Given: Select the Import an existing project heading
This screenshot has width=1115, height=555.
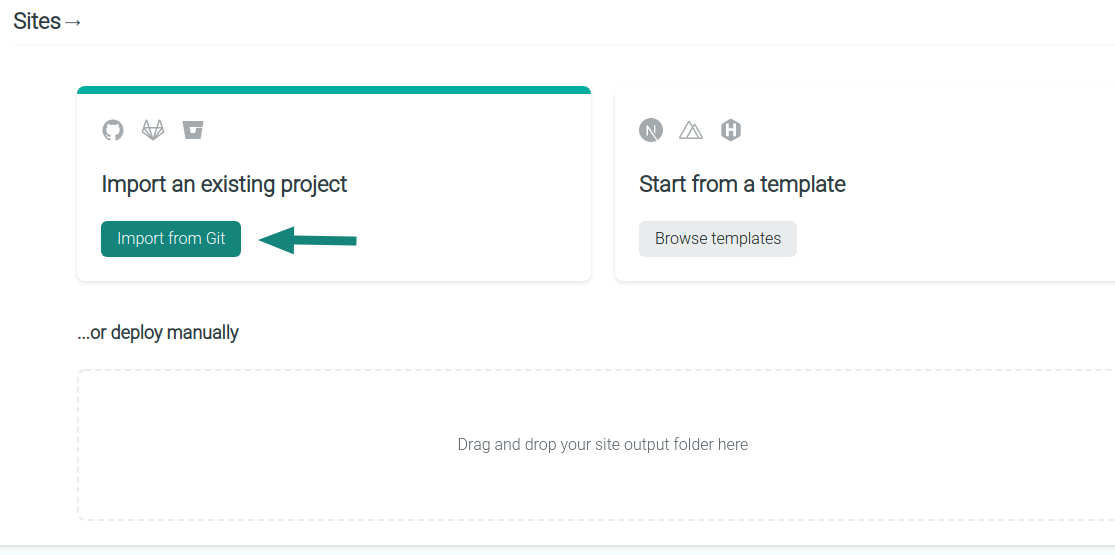Looking at the screenshot, I should 224,184.
